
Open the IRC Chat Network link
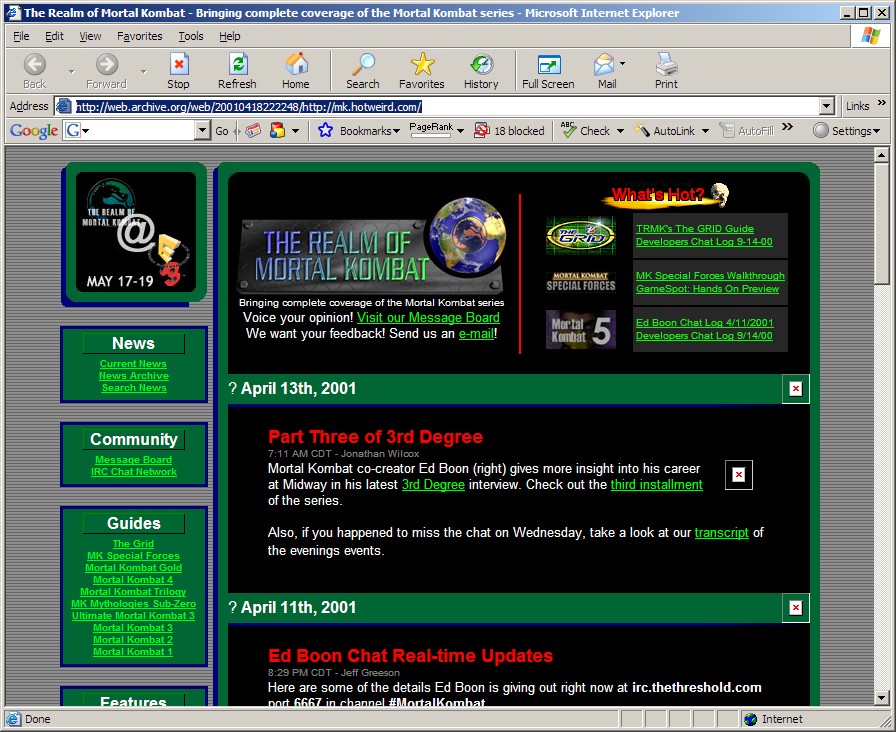coord(134,472)
